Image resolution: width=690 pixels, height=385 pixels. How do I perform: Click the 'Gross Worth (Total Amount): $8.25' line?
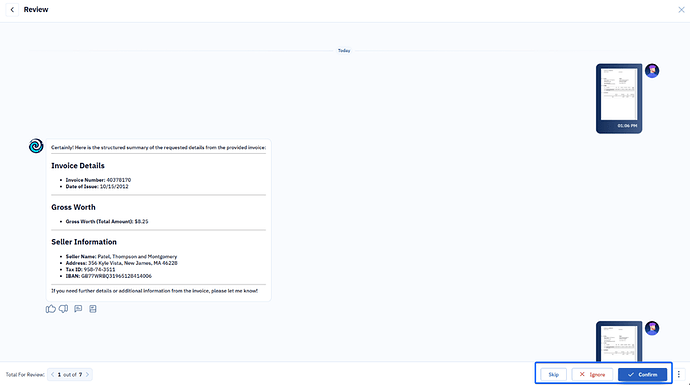click(107, 222)
